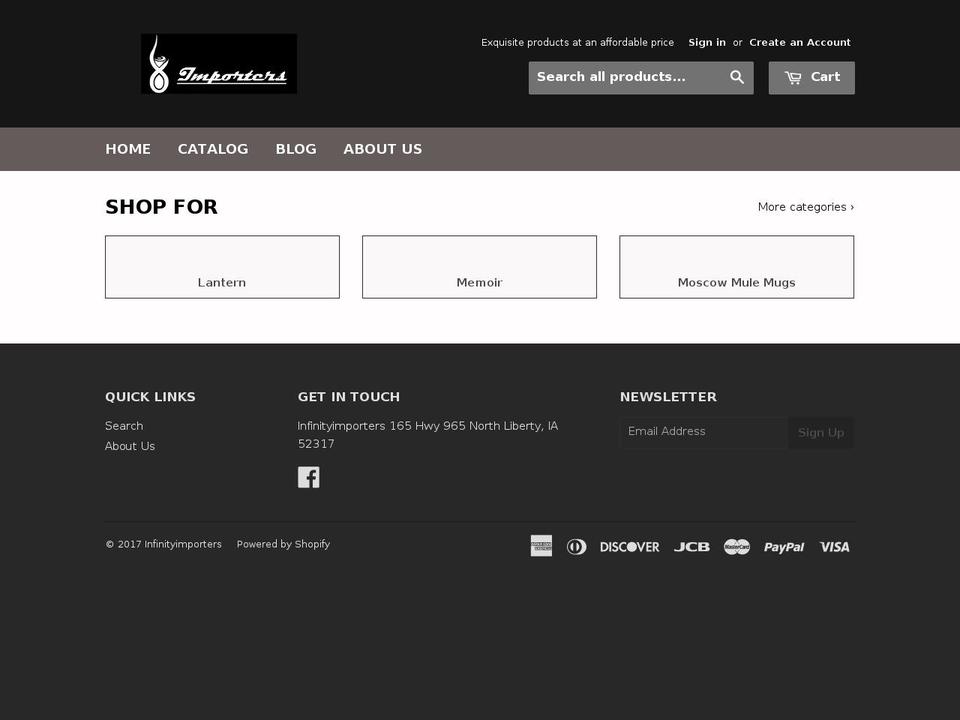Click the Infinityimporters copyright link
960x720 pixels.
coord(183,544)
